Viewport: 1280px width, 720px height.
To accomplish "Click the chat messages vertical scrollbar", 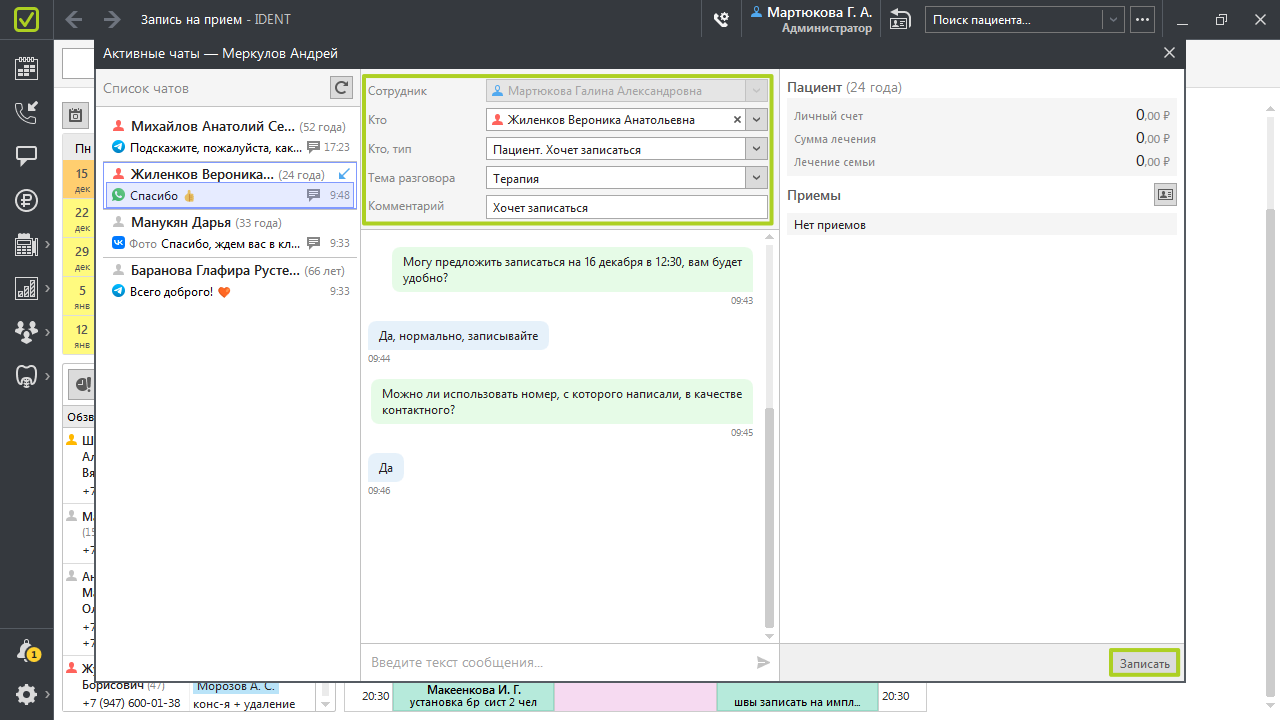I will click(x=769, y=516).
